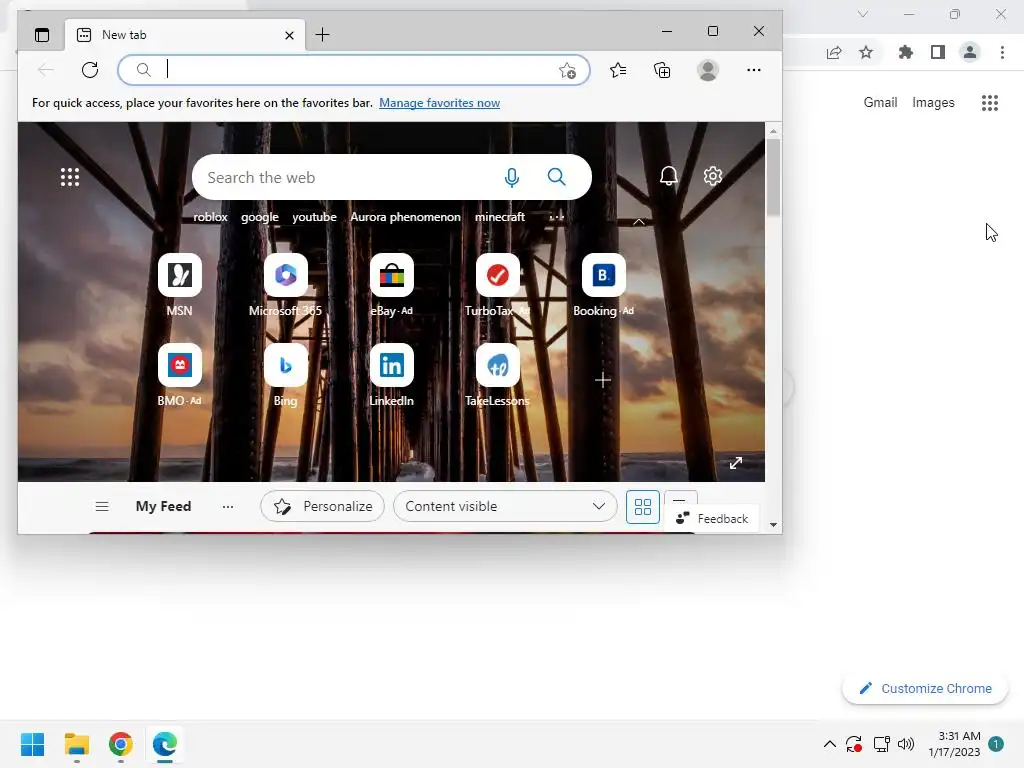The width and height of the screenshot is (1024, 768).
Task: Open the Bing quick link
Action: click(x=285, y=376)
